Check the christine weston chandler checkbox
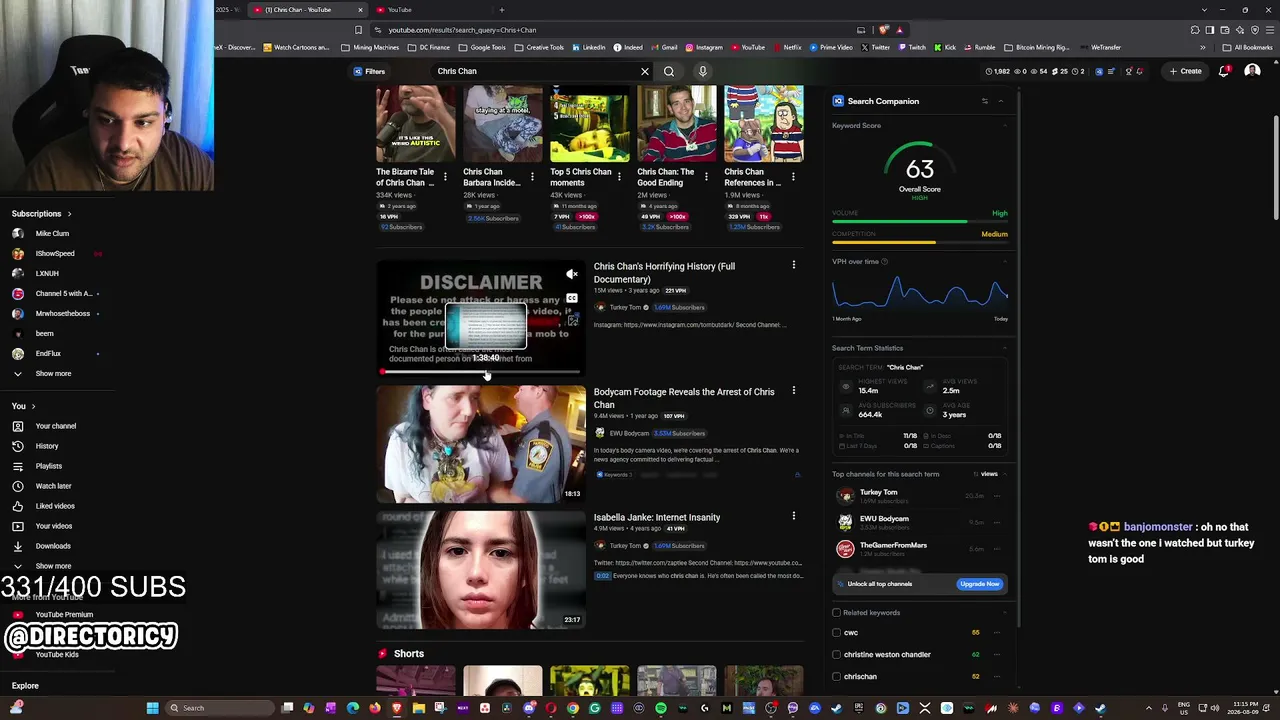The height and width of the screenshot is (720, 1280). [837, 655]
